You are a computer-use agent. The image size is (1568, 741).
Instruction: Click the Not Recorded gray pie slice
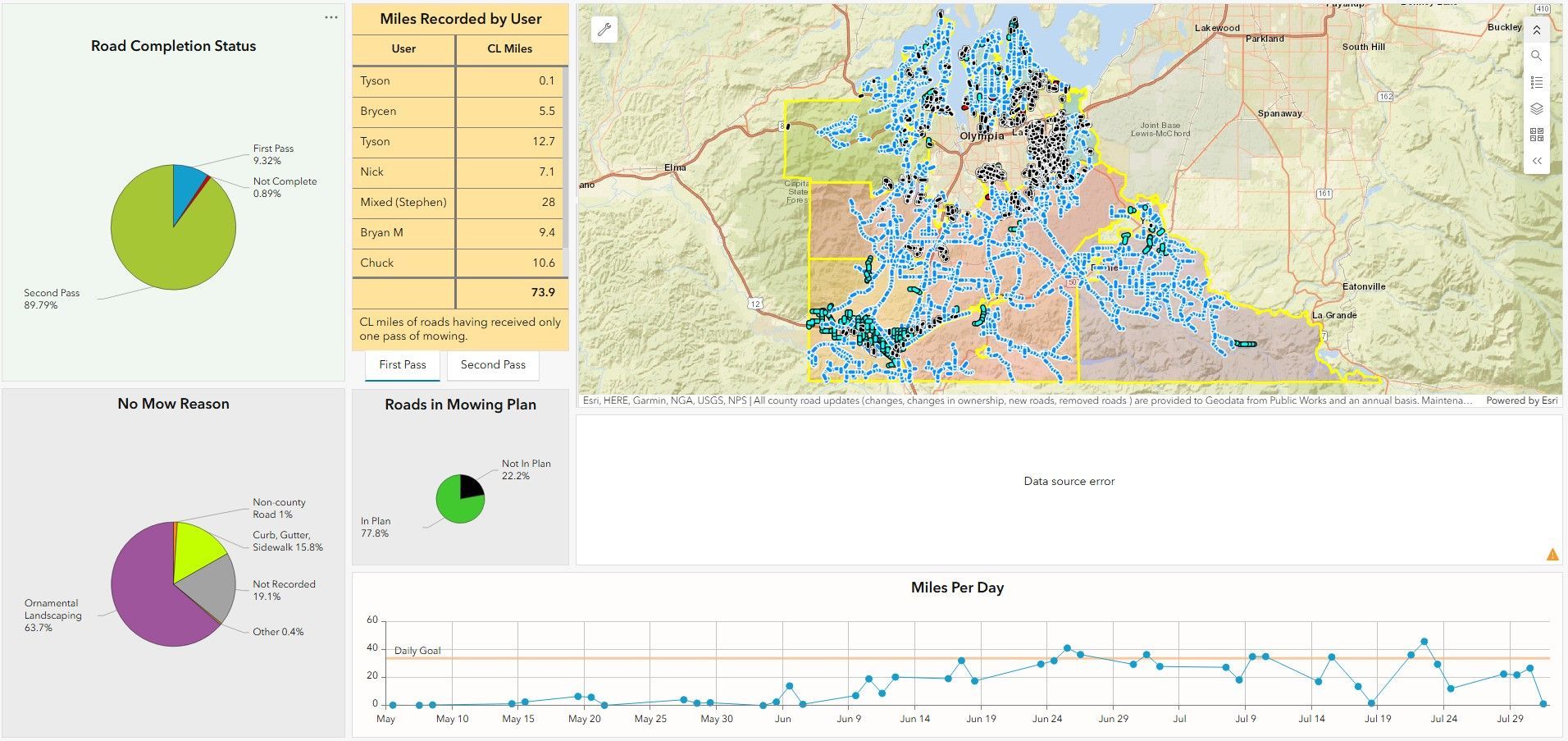[209, 589]
